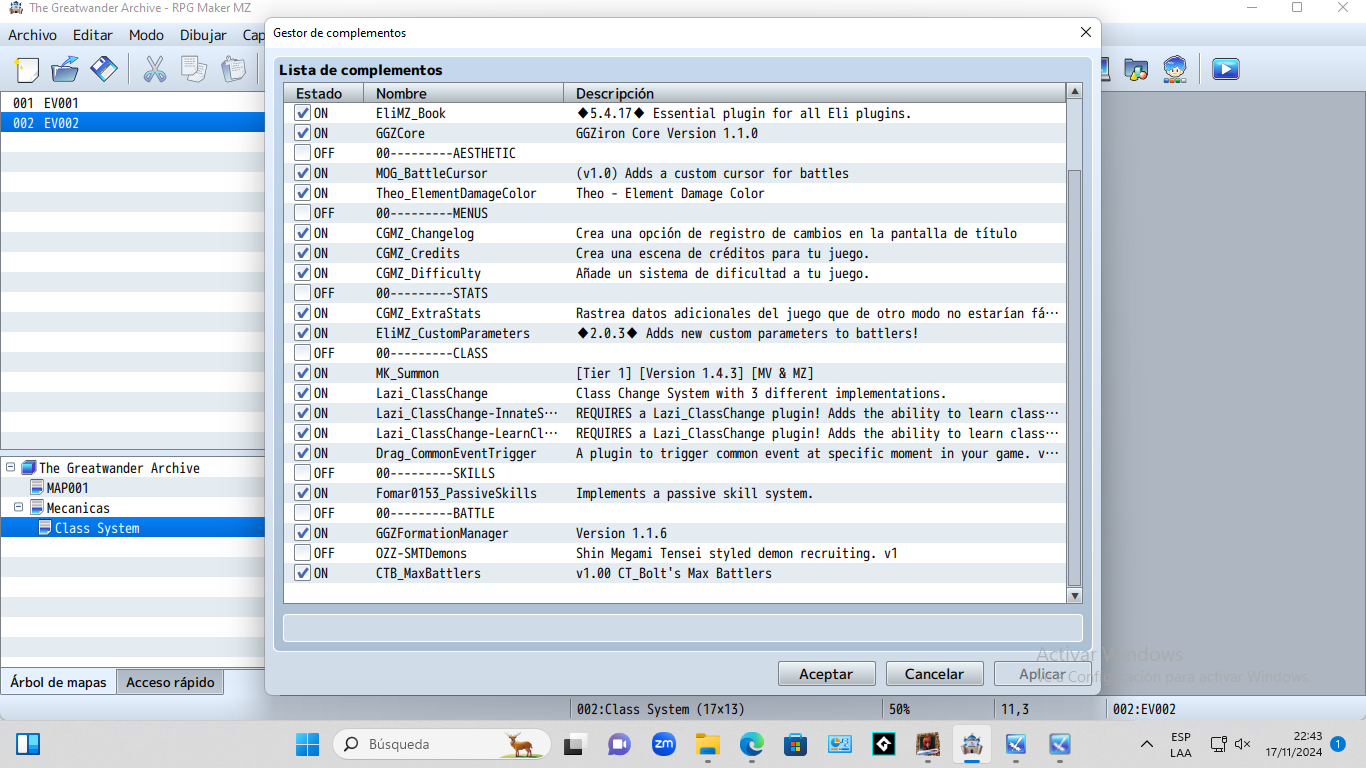
Task: Open the Windows Start menu
Action: 307,744
